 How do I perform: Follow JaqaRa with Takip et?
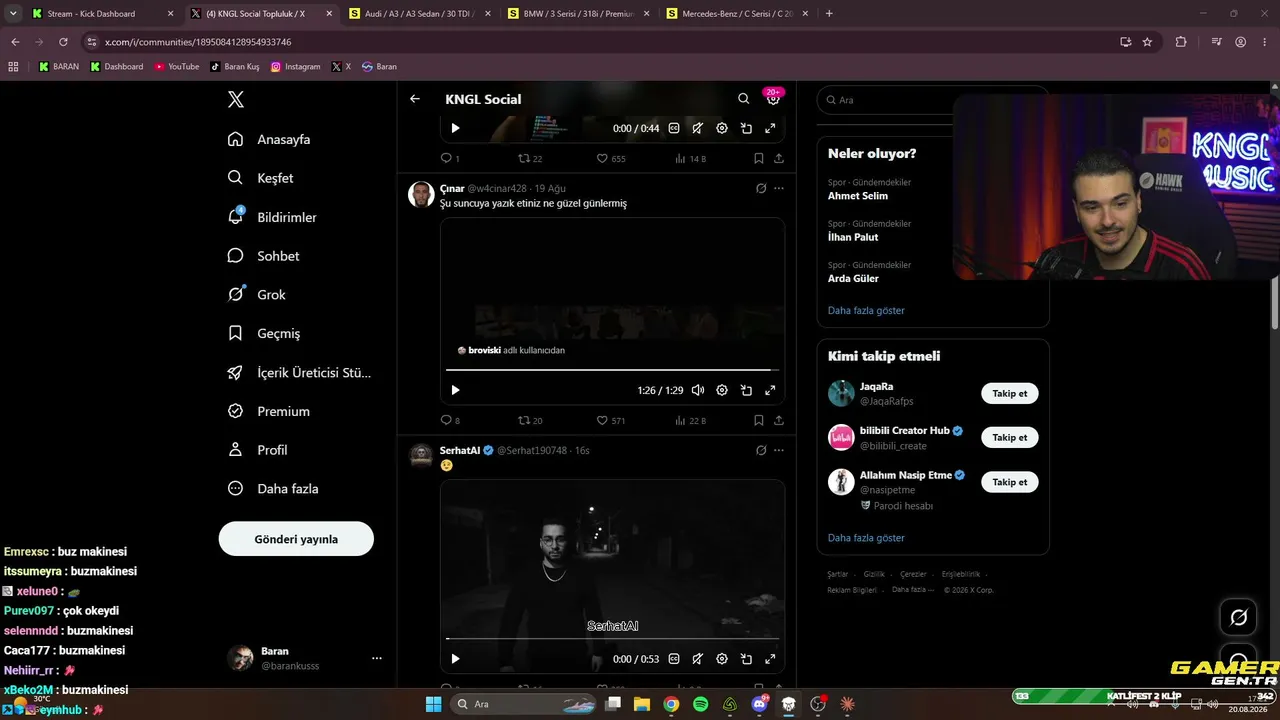(x=1010, y=393)
